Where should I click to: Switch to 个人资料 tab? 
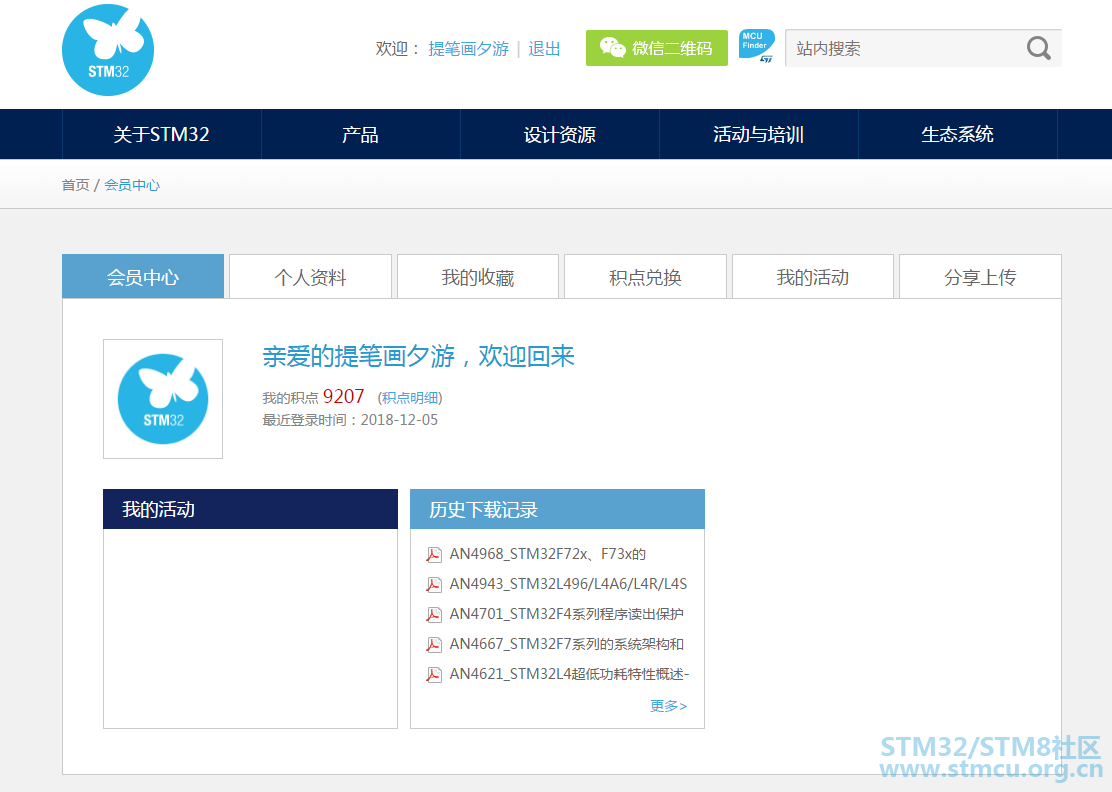(x=311, y=277)
